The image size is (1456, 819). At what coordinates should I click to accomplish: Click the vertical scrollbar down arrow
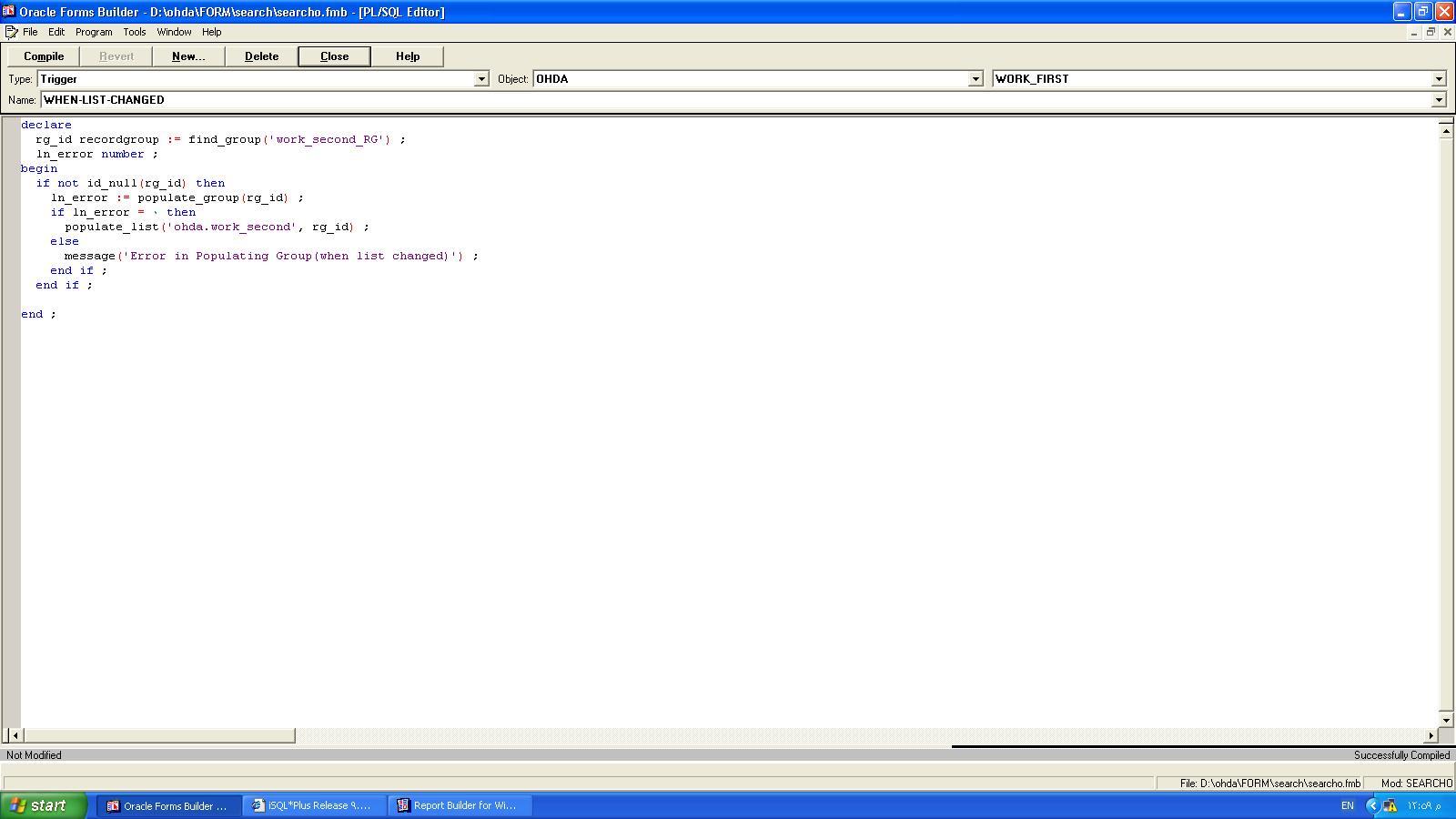pyautogui.click(x=1445, y=720)
